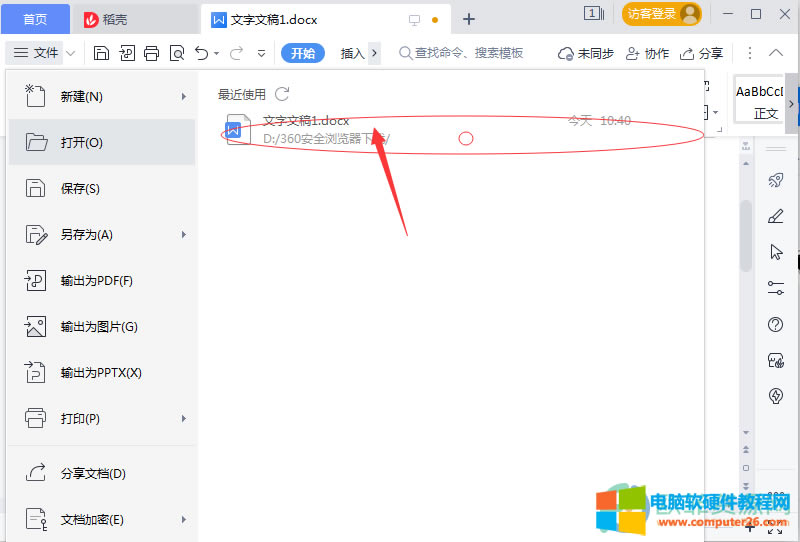Click the help question mark sidebar icon

coord(776,324)
